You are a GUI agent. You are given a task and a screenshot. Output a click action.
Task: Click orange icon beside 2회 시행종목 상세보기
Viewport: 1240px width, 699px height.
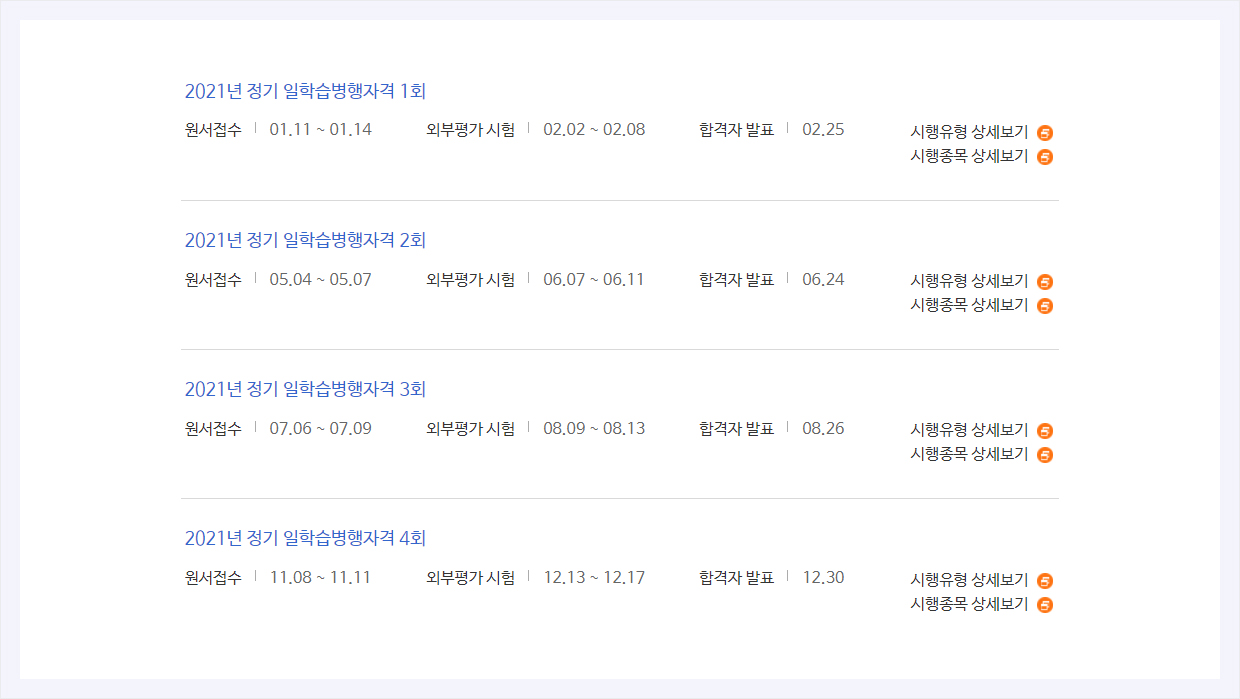(x=1045, y=305)
